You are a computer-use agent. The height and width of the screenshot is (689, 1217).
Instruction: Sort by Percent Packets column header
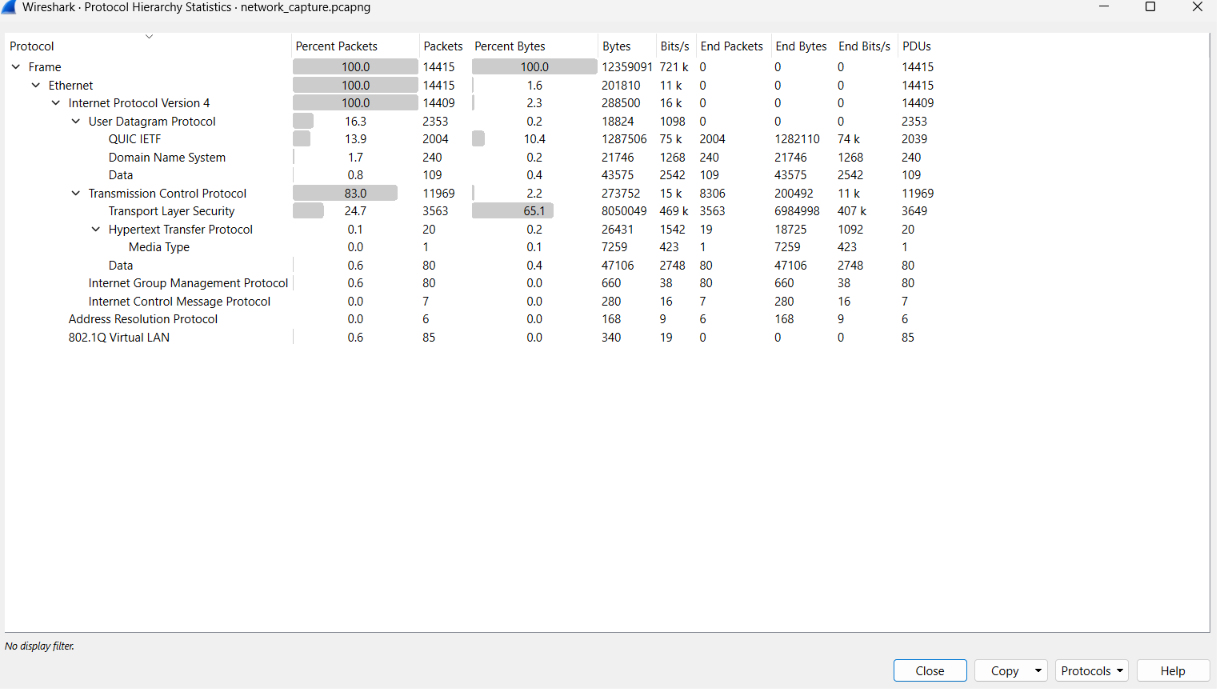[x=355, y=46]
